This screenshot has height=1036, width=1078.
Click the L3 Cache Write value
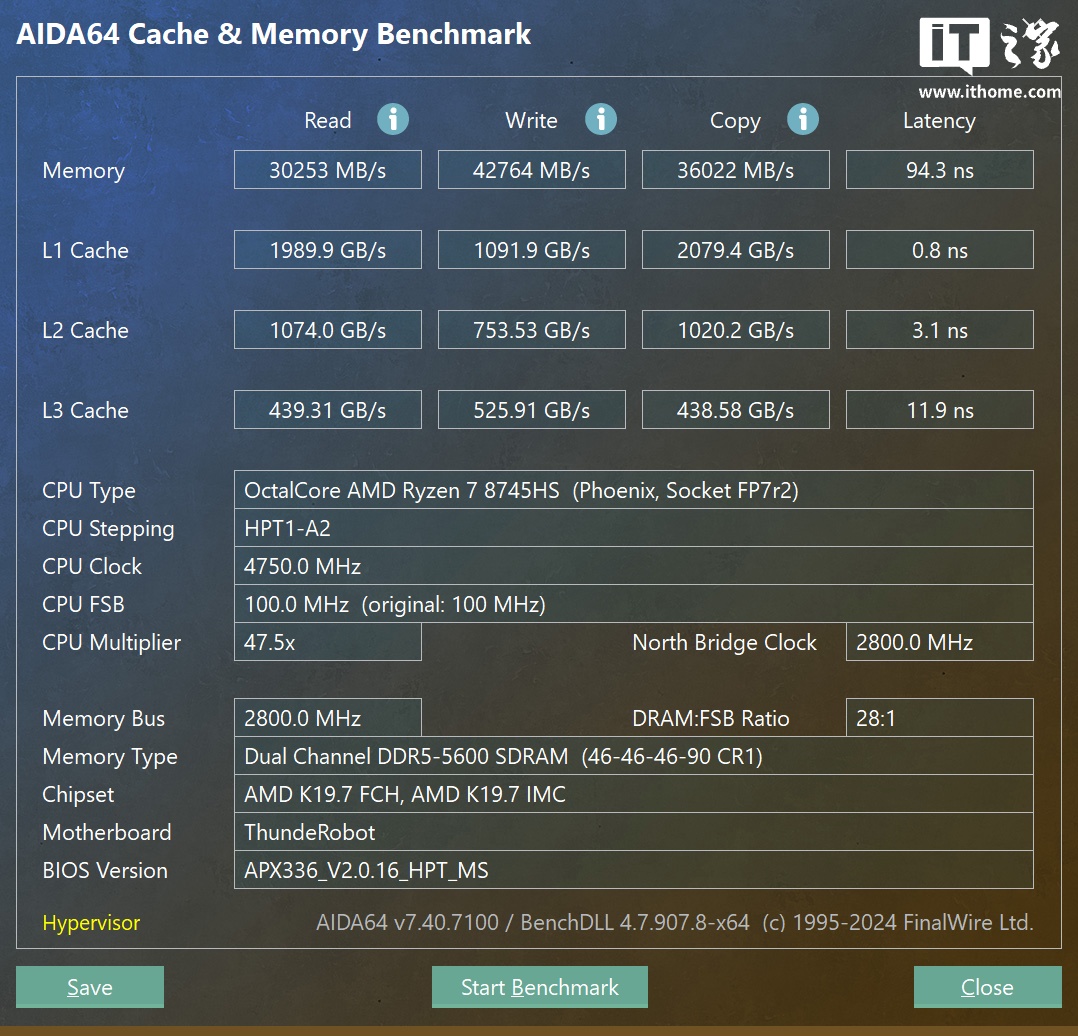[x=532, y=410]
